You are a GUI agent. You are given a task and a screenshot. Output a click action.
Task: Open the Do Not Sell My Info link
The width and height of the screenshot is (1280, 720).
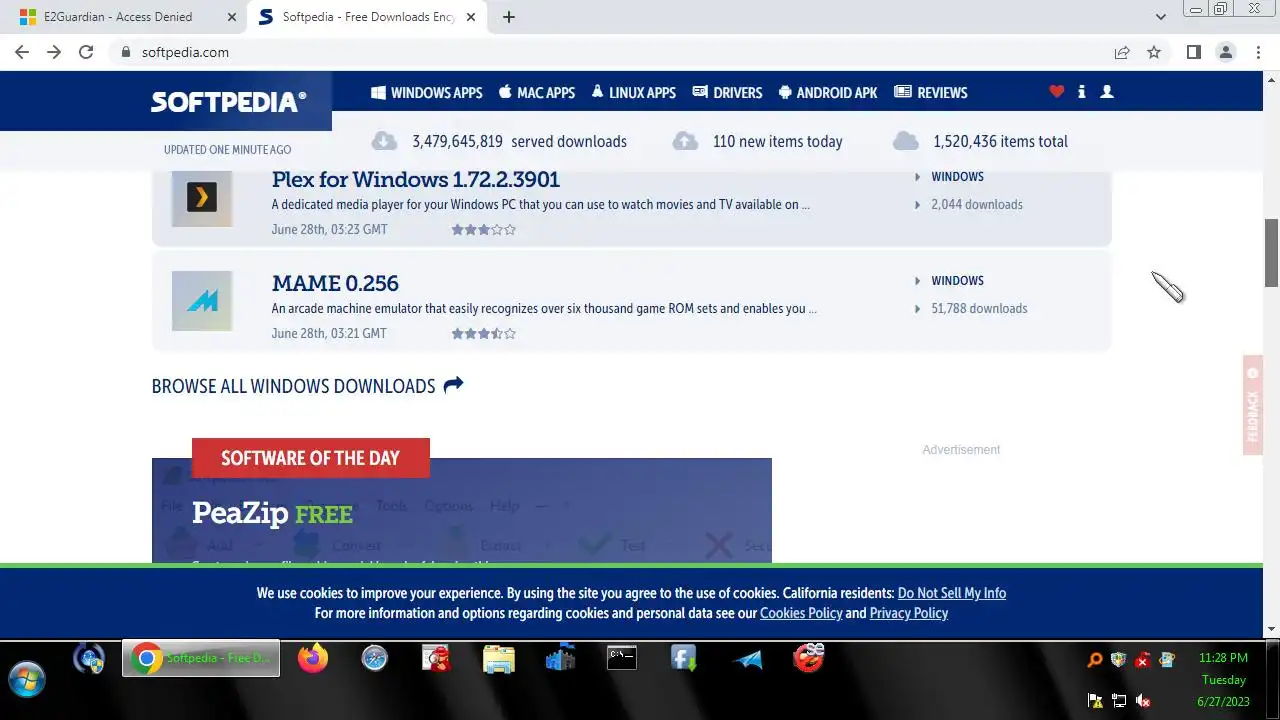pyautogui.click(x=952, y=593)
